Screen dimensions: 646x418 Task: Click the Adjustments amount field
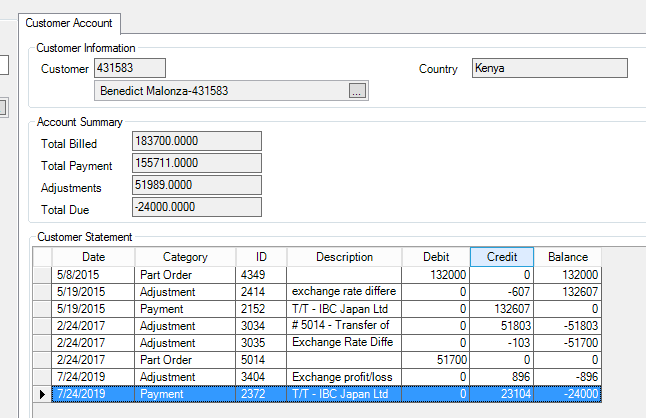coord(197,185)
